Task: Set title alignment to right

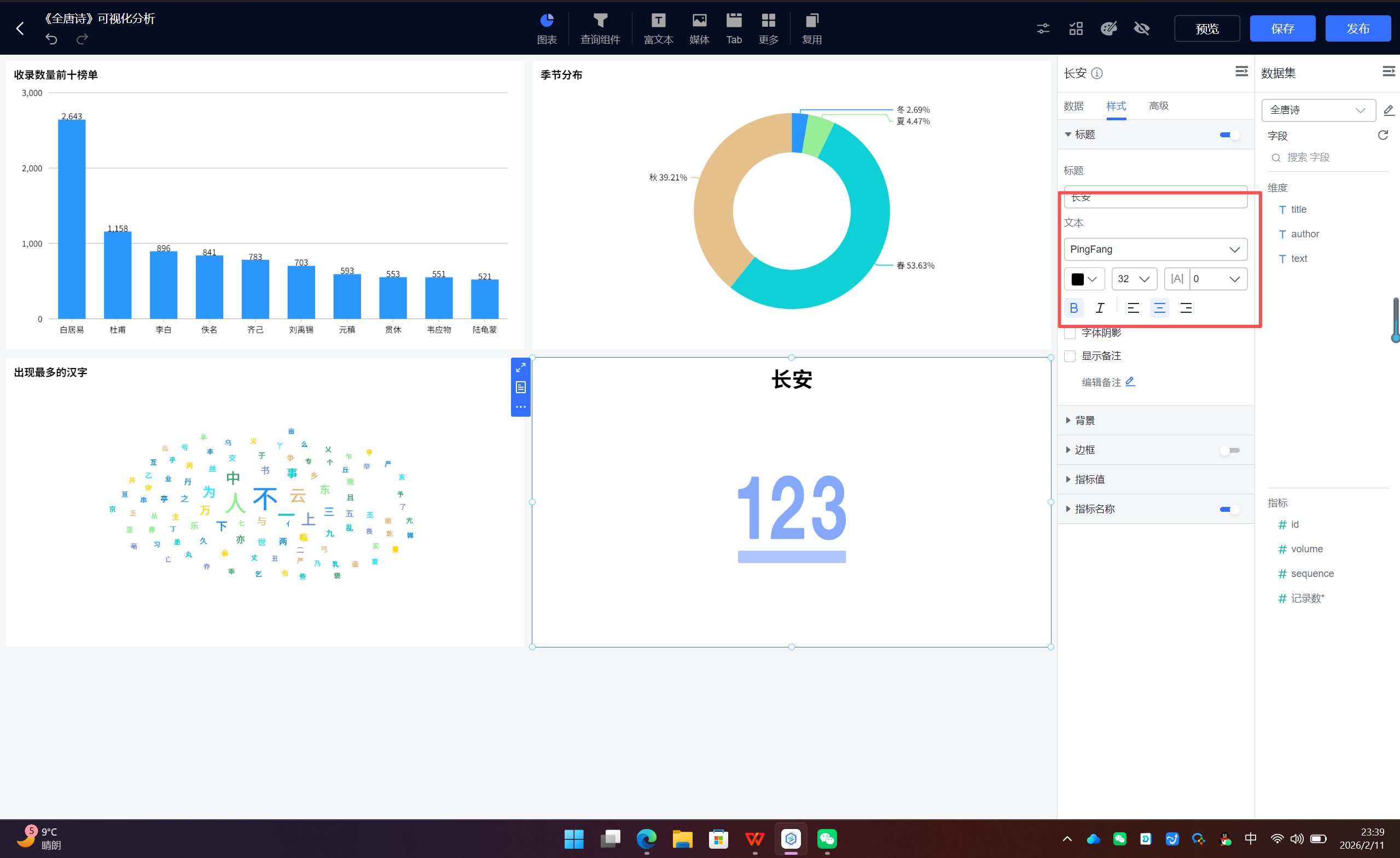Action: coord(1185,308)
